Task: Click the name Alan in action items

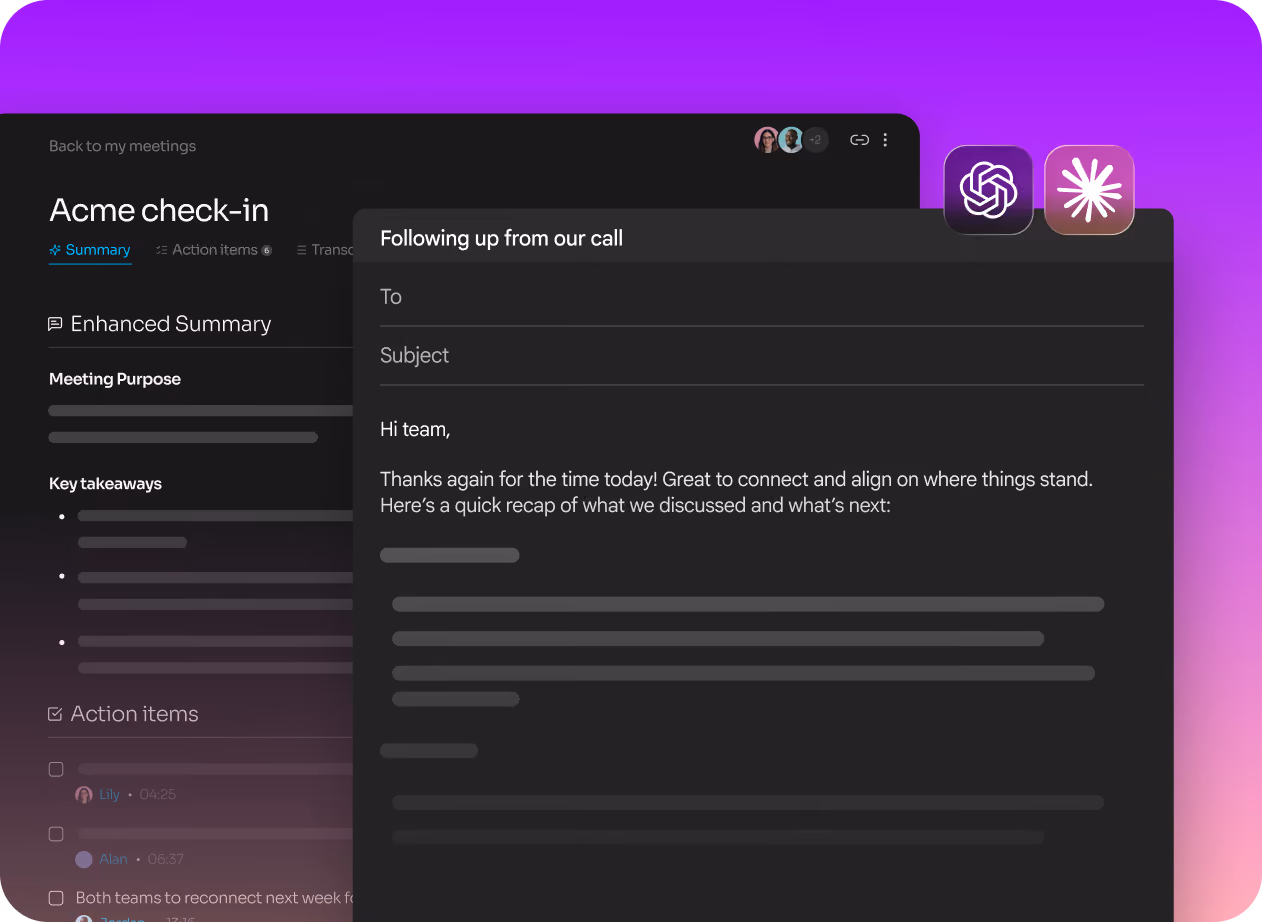Action: point(113,859)
